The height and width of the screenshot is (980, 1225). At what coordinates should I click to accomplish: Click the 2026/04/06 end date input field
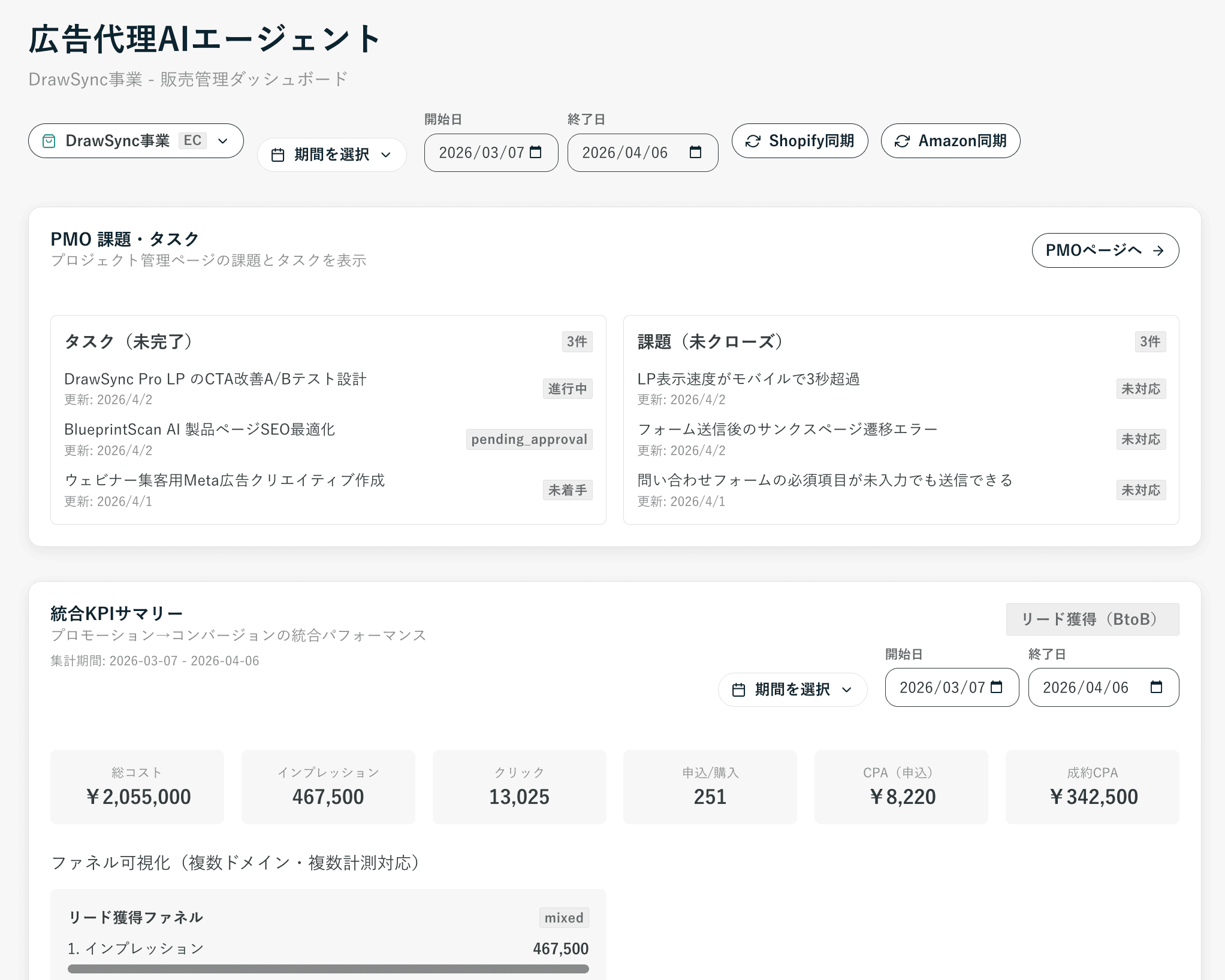coord(626,152)
